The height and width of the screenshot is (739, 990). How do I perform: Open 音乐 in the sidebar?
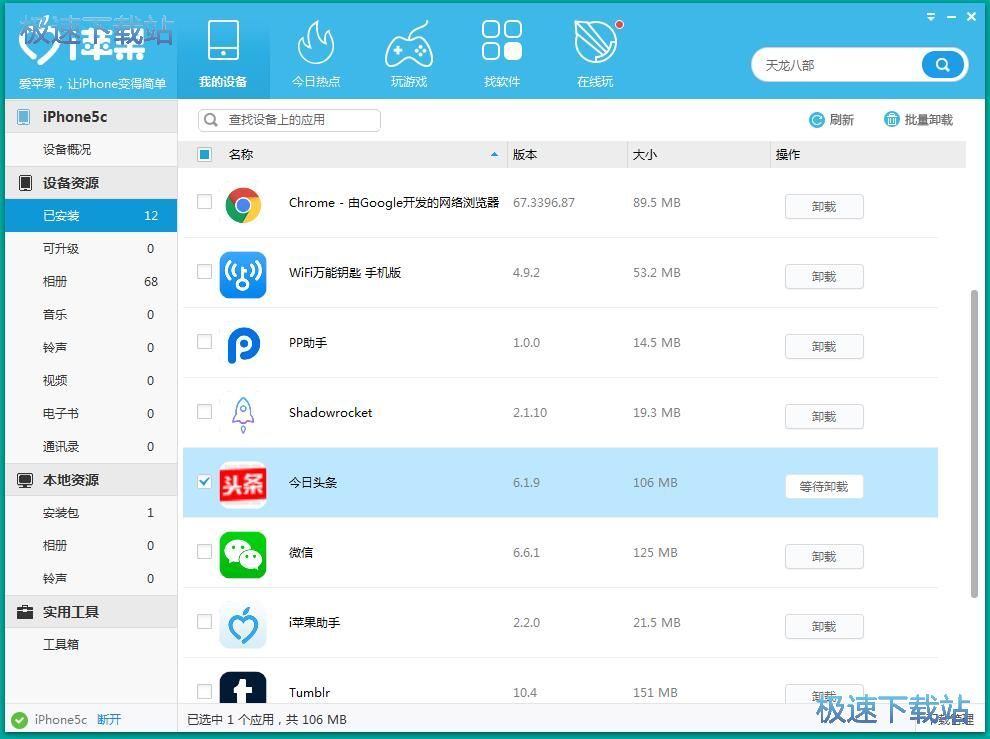pyautogui.click(x=91, y=315)
